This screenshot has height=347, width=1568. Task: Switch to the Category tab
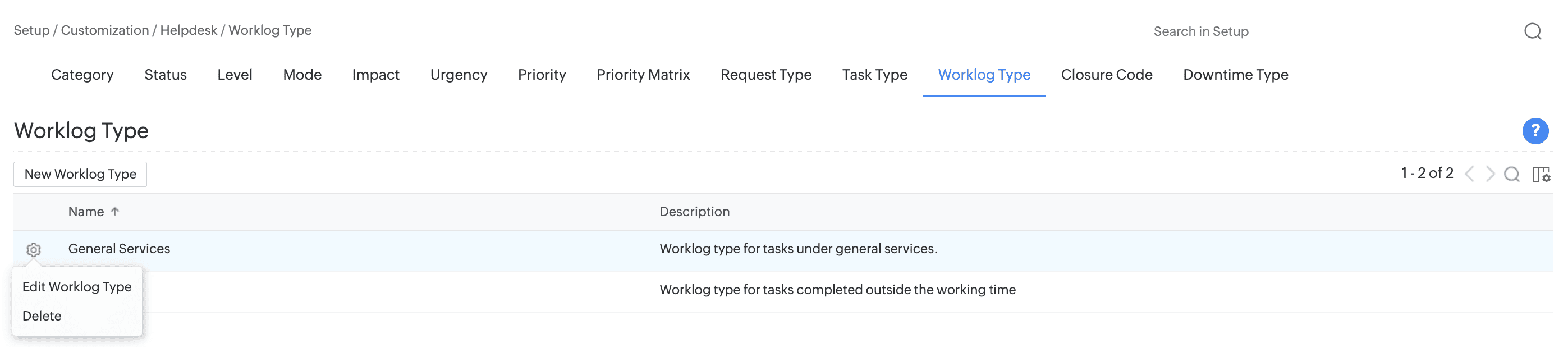[82, 75]
